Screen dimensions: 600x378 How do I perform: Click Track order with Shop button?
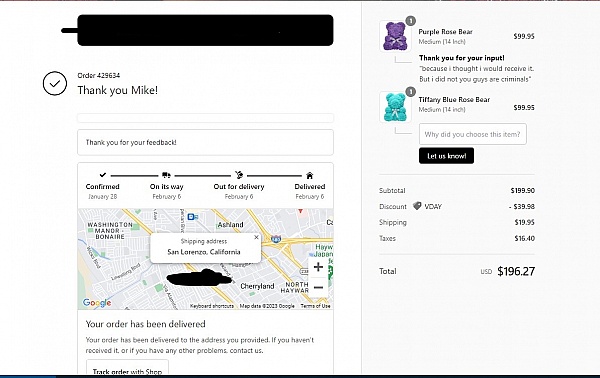click(127, 369)
